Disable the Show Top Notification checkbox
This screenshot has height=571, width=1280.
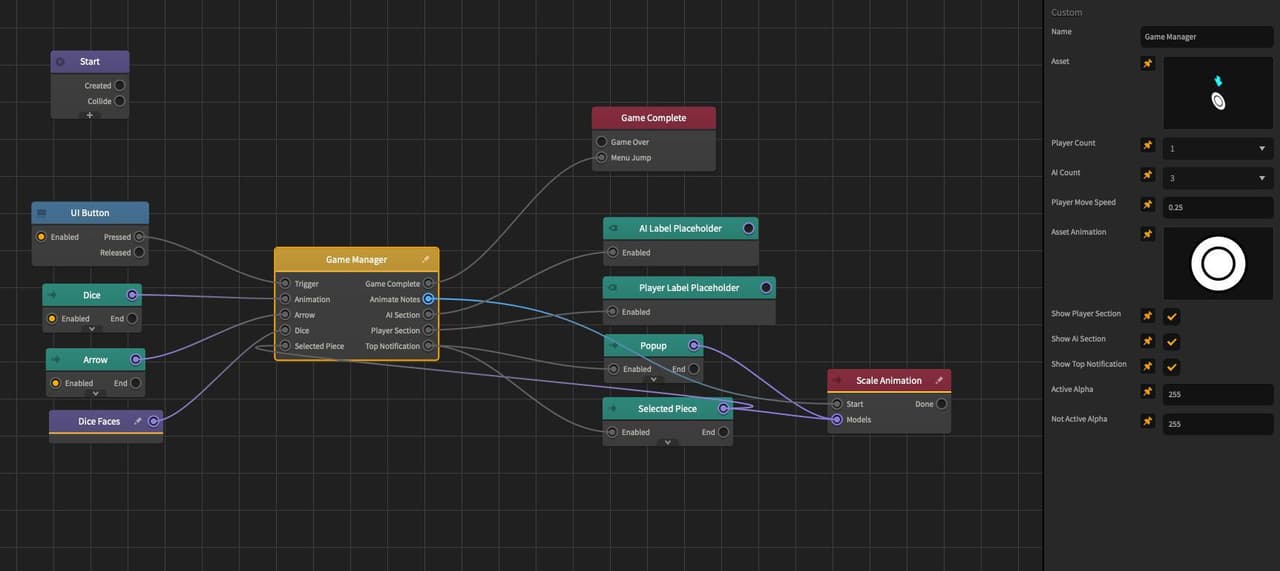point(1172,367)
